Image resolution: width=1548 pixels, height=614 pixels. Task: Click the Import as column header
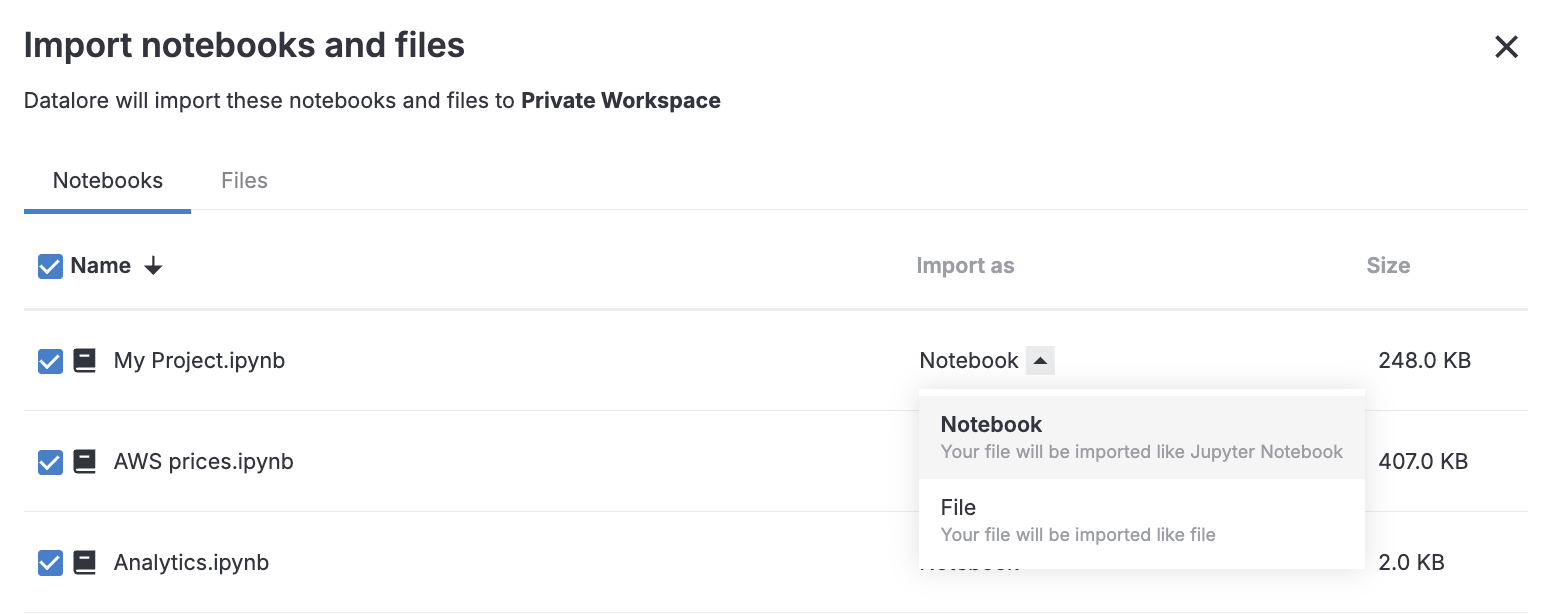[x=965, y=265]
